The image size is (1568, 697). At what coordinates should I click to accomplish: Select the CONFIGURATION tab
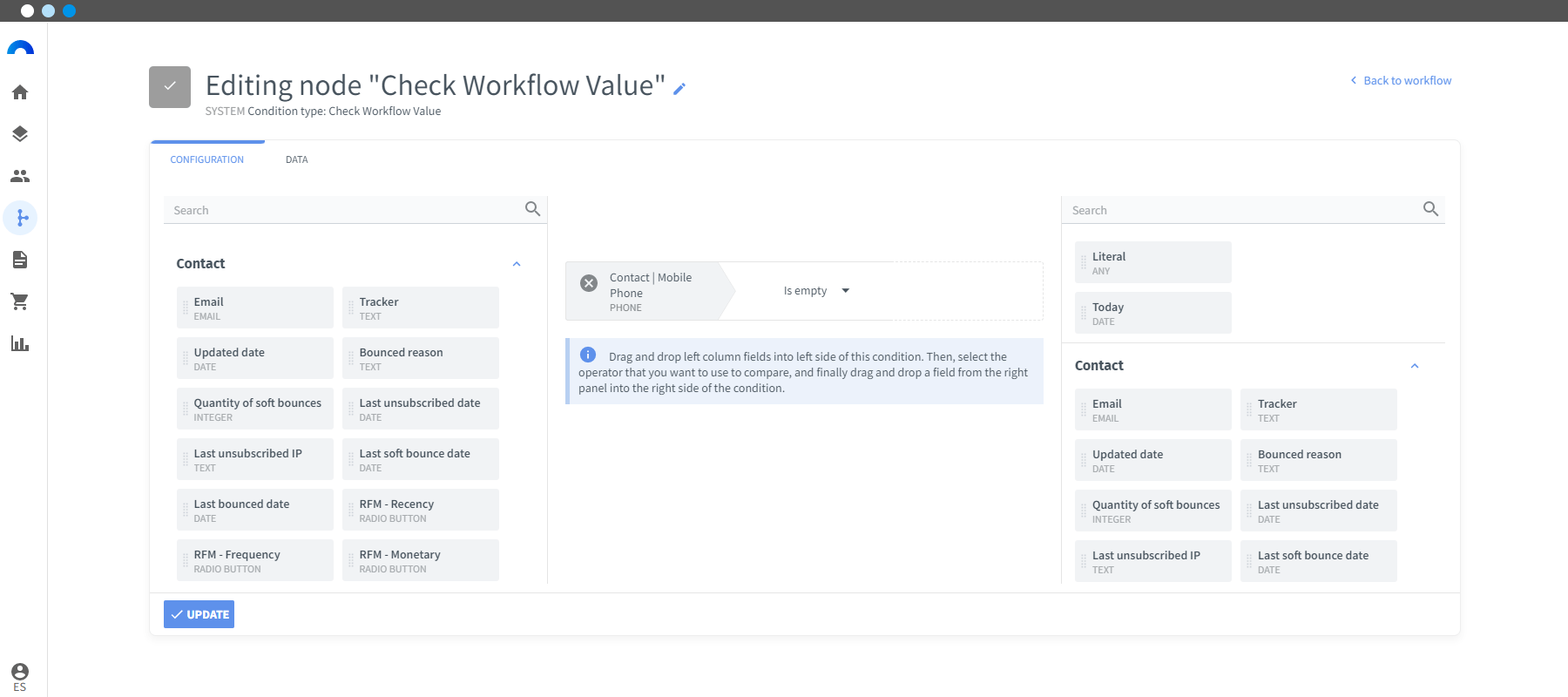pyautogui.click(x=207, y=159)
